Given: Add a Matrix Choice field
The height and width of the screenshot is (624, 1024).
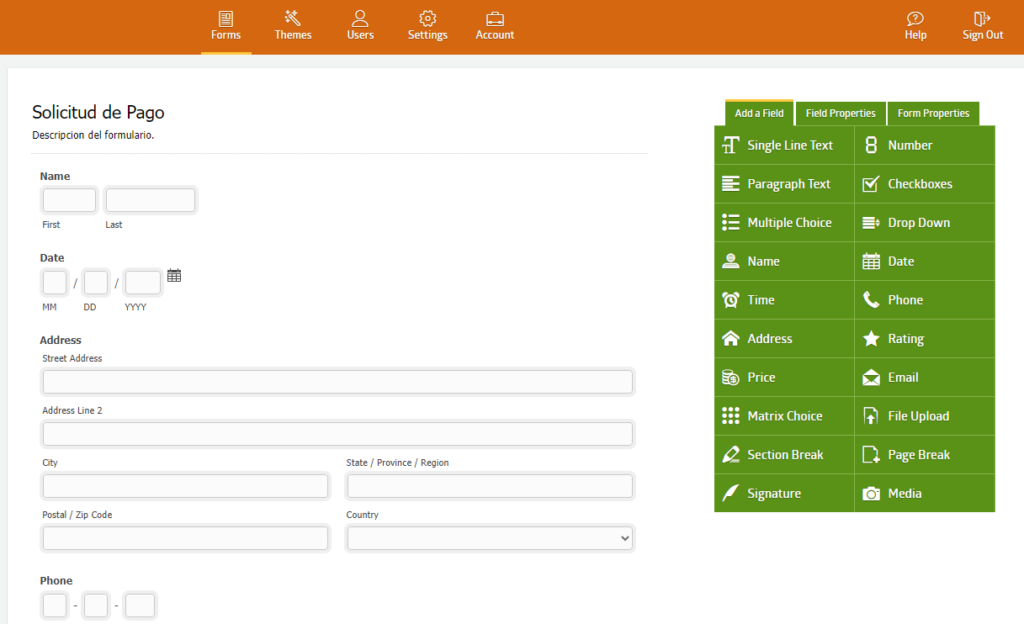Looking at the screenshot, I should pos(784,416).
